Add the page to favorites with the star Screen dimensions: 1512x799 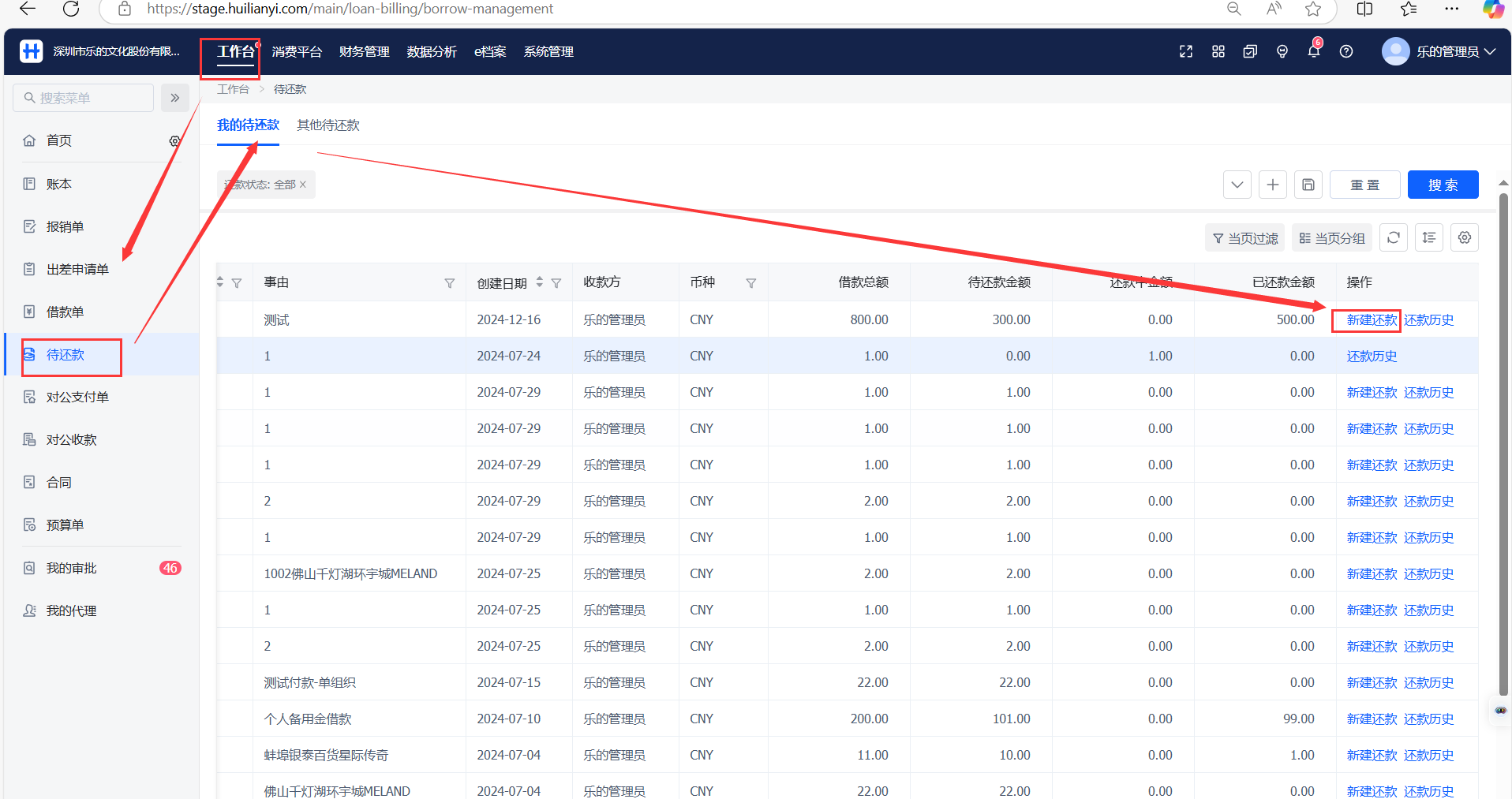pos(1313,9)
